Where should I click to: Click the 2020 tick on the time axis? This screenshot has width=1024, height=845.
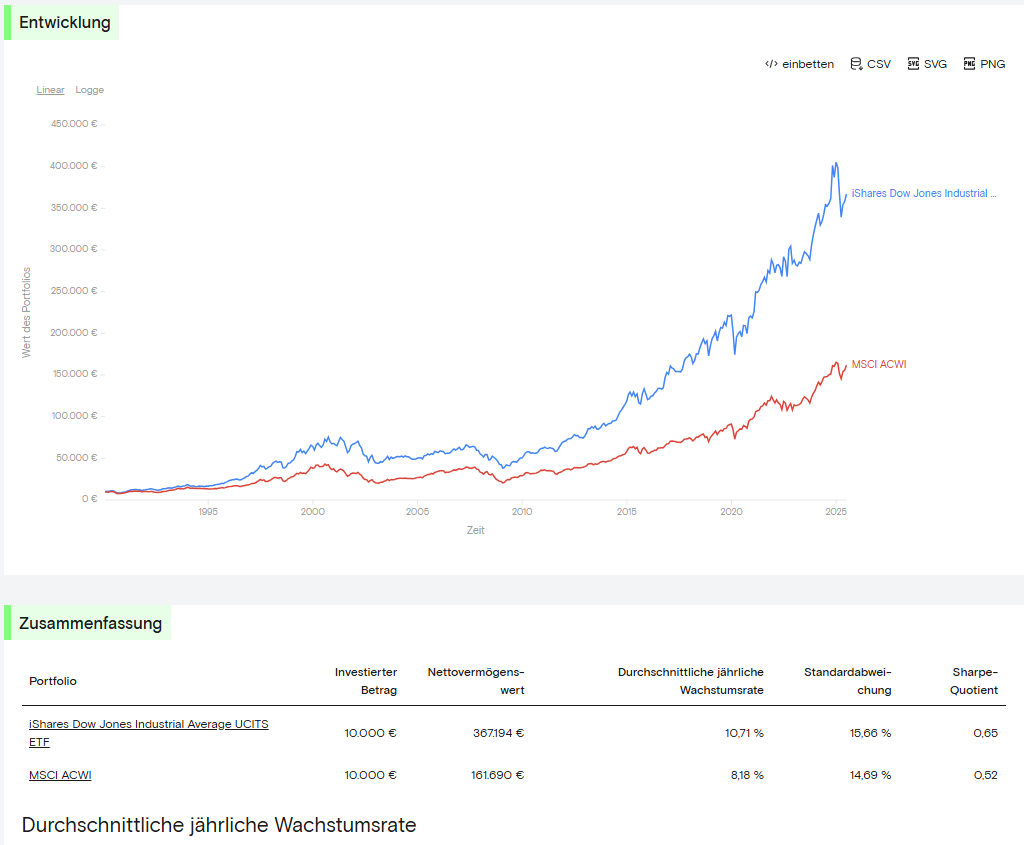click(x=731, y=512)
